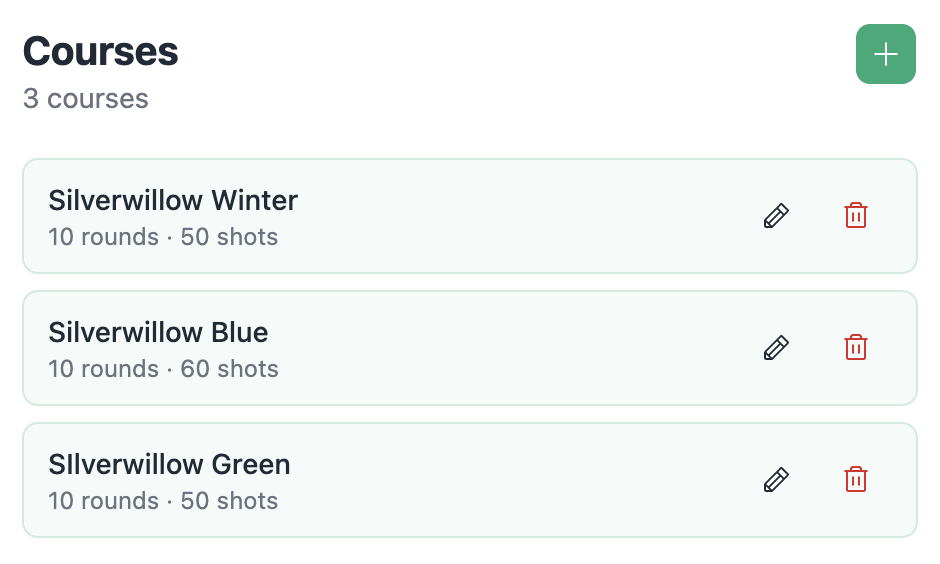Remove Silverwillow Blue using its trash icon

coord(856,348)
